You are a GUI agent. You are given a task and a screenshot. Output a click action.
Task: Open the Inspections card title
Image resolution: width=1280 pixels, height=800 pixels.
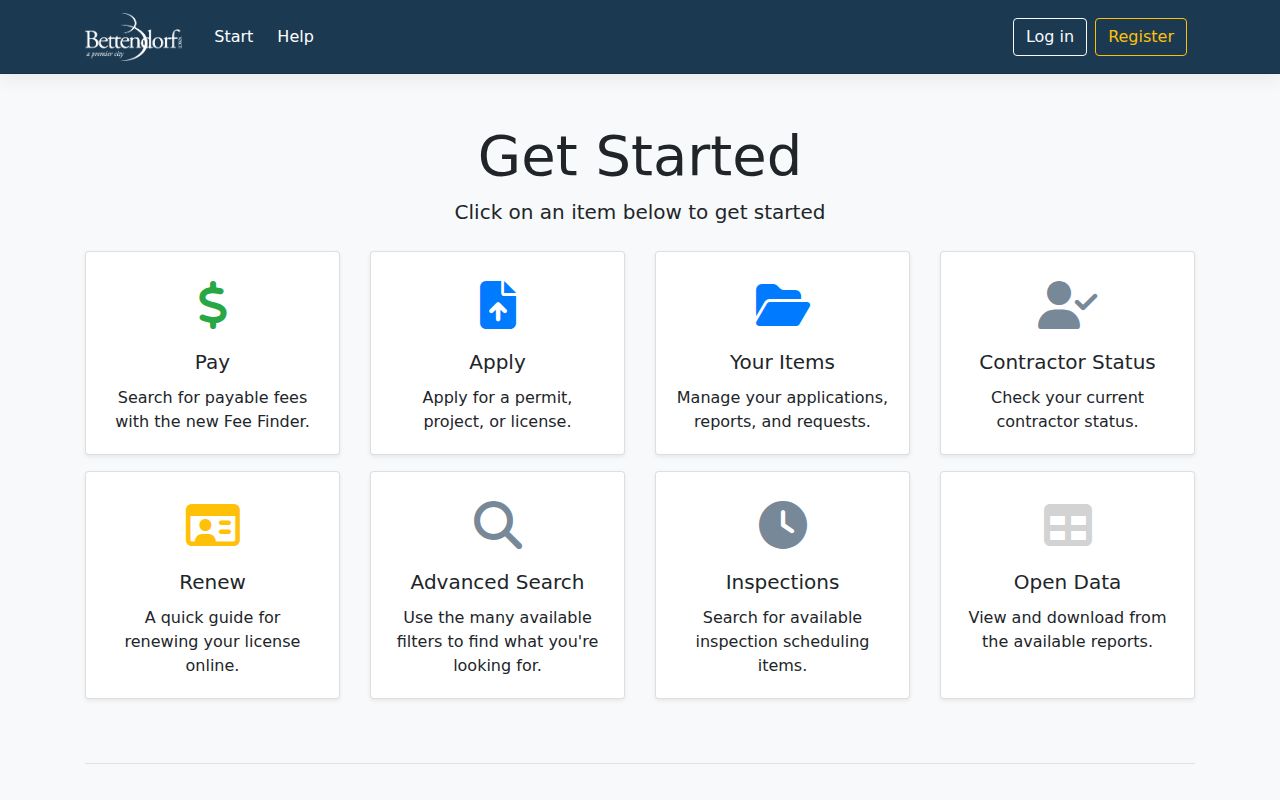click(782, 583)
